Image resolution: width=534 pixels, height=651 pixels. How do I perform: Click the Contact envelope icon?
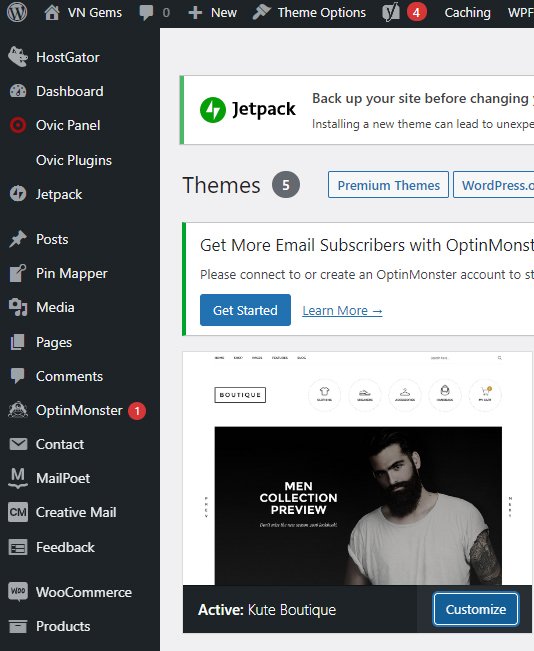(18, 444)
